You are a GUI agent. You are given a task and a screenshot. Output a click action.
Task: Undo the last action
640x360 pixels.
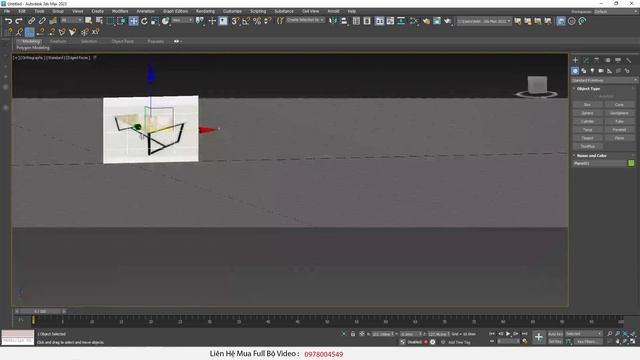point(9,20)
